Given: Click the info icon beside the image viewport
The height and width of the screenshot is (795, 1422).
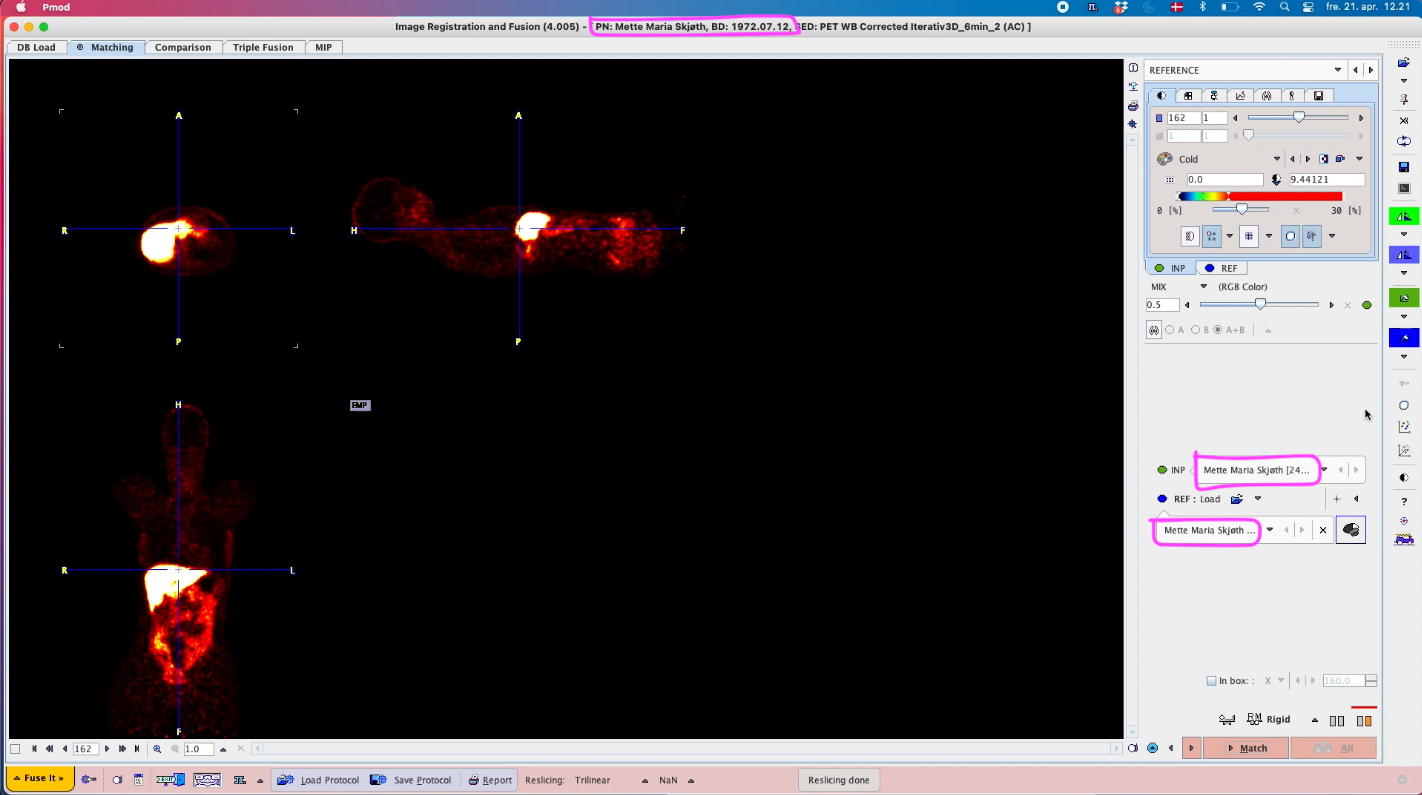Looking at the screenshot, I should point(1133,68).
